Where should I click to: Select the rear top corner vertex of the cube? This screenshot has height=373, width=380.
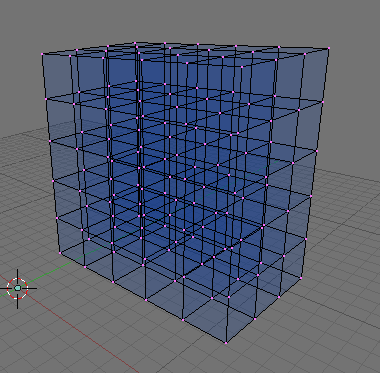(x=135, y=43)
